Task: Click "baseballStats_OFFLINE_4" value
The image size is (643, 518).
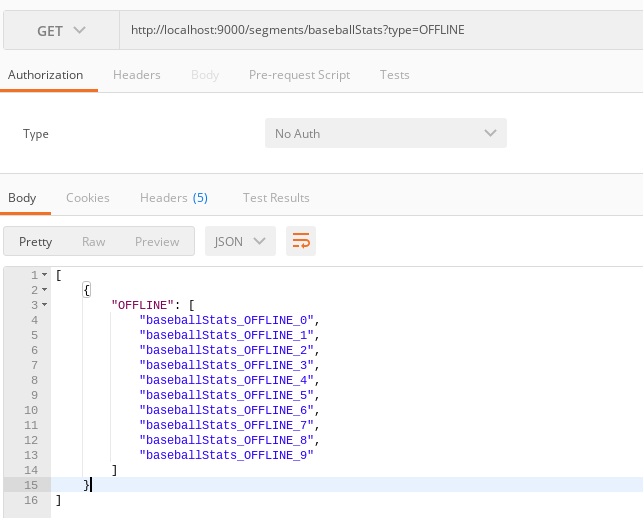Action: [226, 380]
